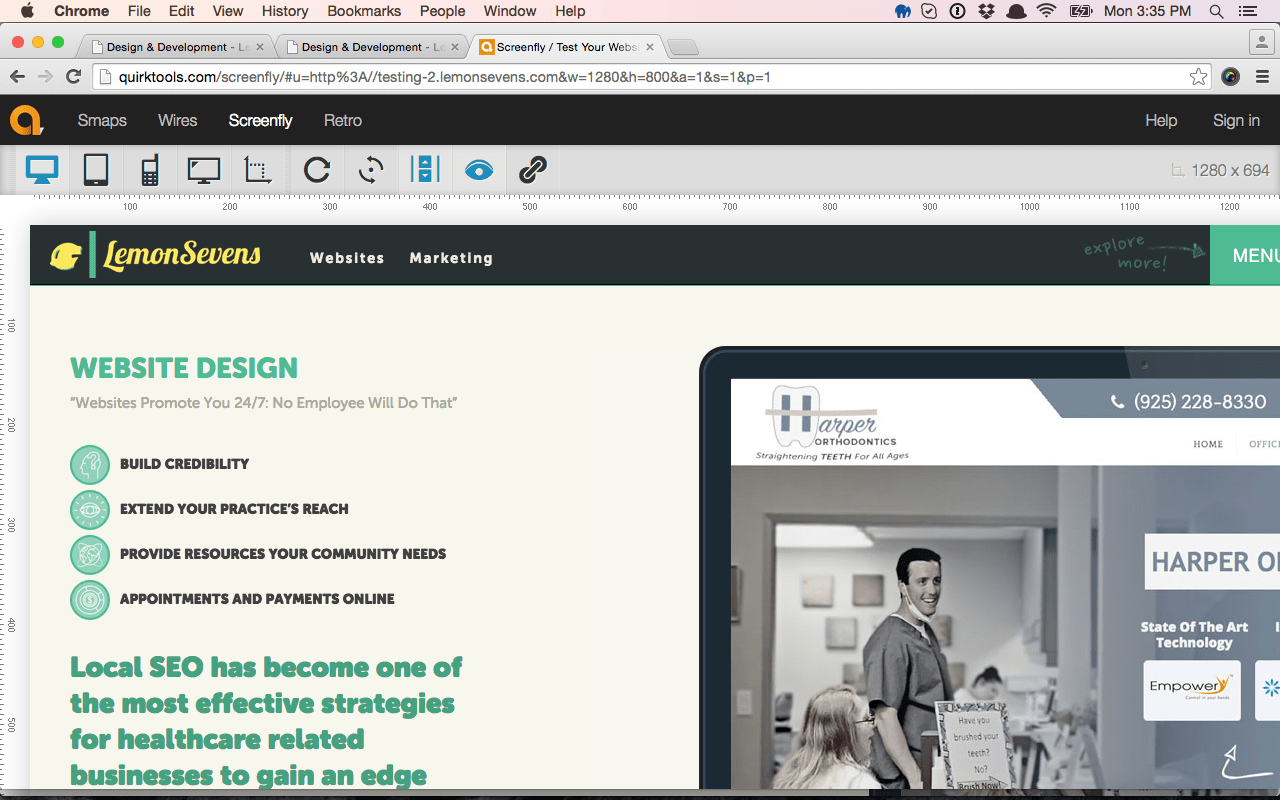The width and height of the screenshot is (1280, 800).
Task: Select the desktop screen size icon
Action: (x=40, y=169)
